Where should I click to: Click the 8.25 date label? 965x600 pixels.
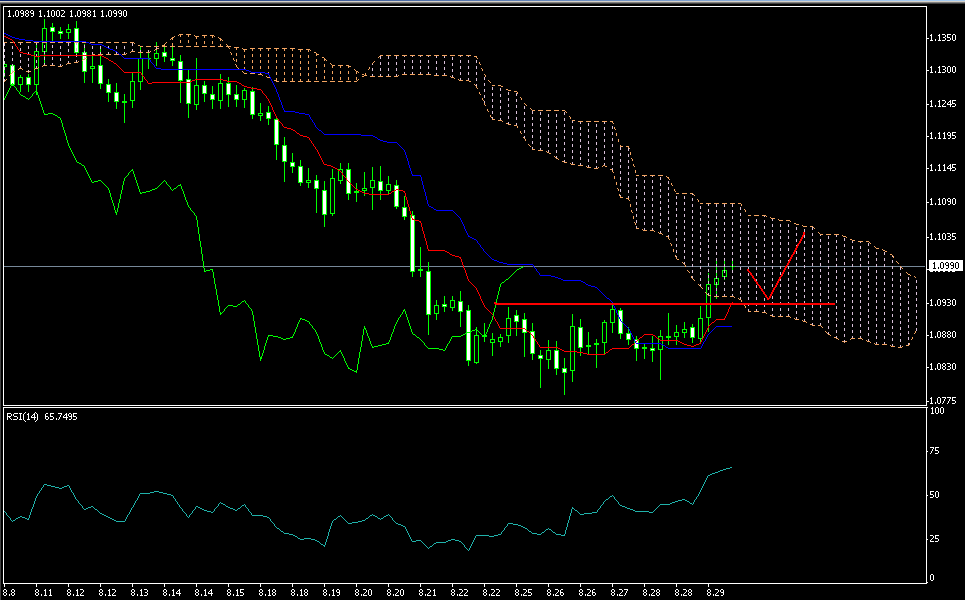coord(524,593)
